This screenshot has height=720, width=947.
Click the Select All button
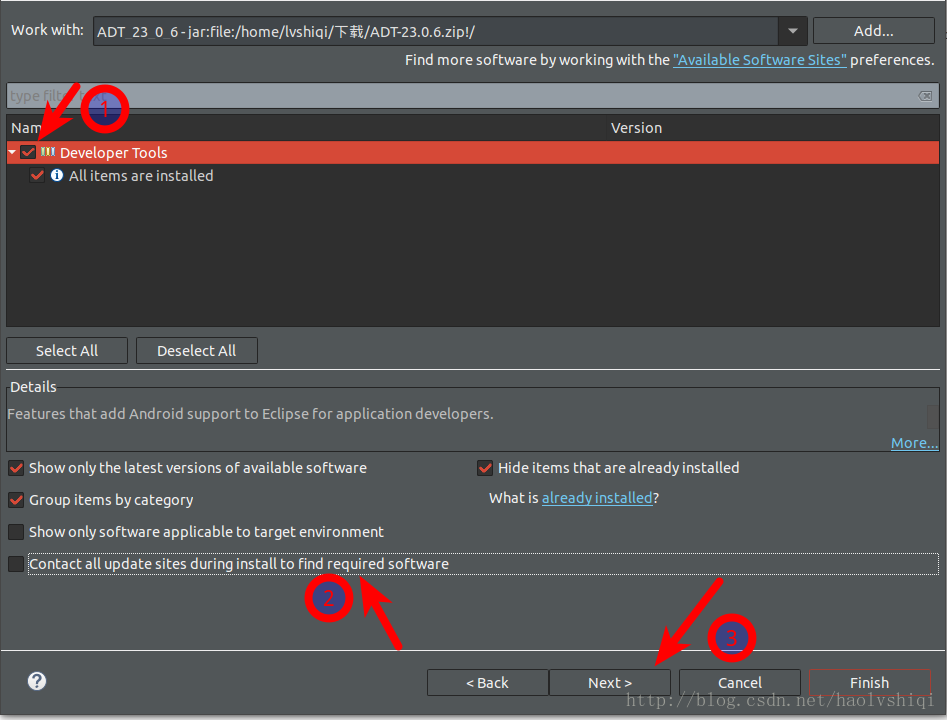pos(67,351)
